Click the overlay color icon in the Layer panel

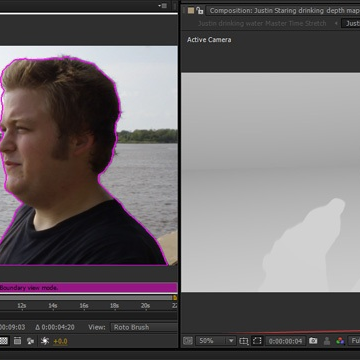(x=31, y=341)
